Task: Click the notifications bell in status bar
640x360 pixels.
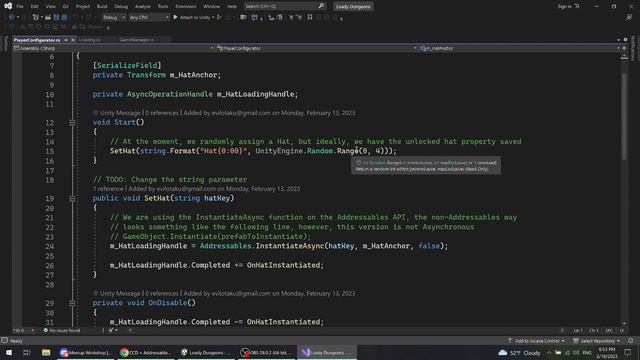Action: coord(631,340)
